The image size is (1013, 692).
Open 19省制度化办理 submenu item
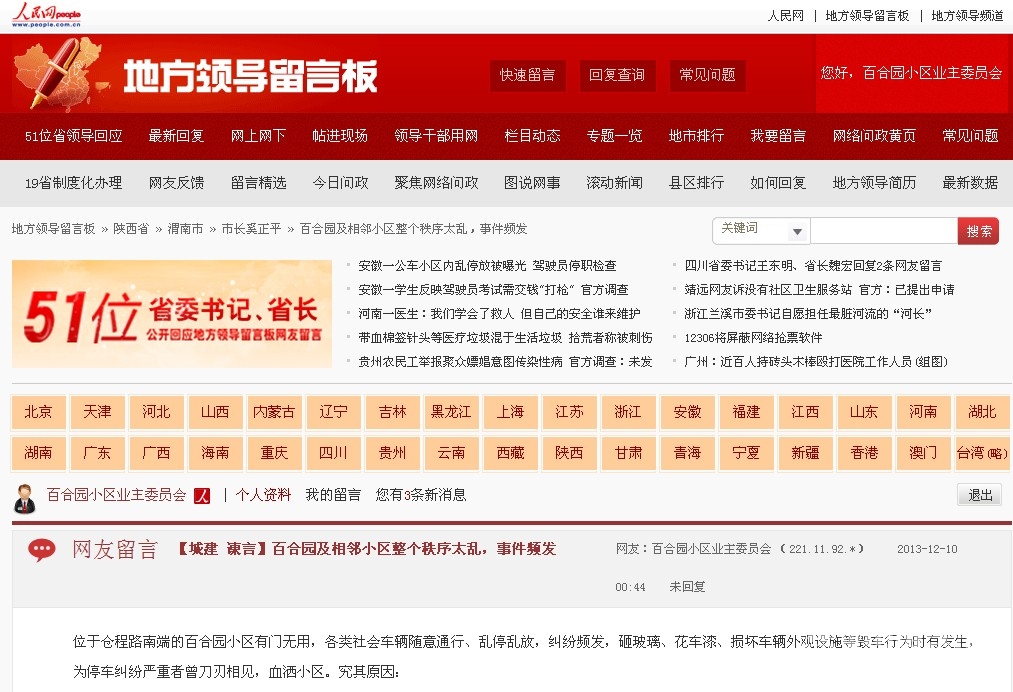point(74,183)
